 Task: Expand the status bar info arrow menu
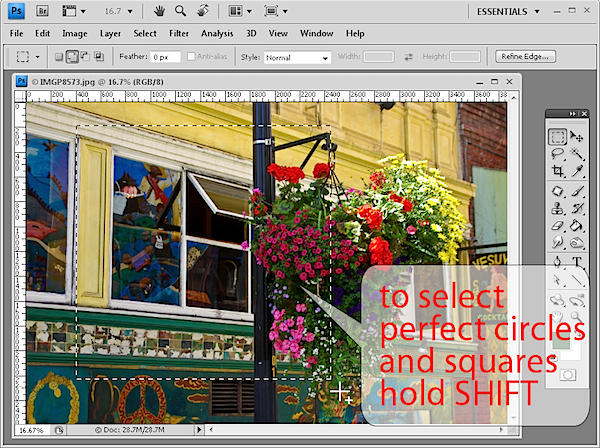coord(199,430)
